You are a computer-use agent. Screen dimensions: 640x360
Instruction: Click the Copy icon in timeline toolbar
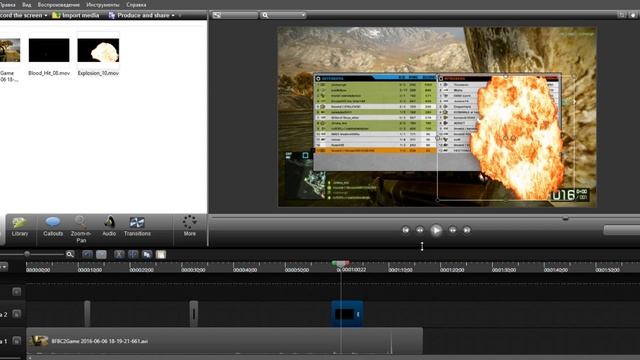147,255
